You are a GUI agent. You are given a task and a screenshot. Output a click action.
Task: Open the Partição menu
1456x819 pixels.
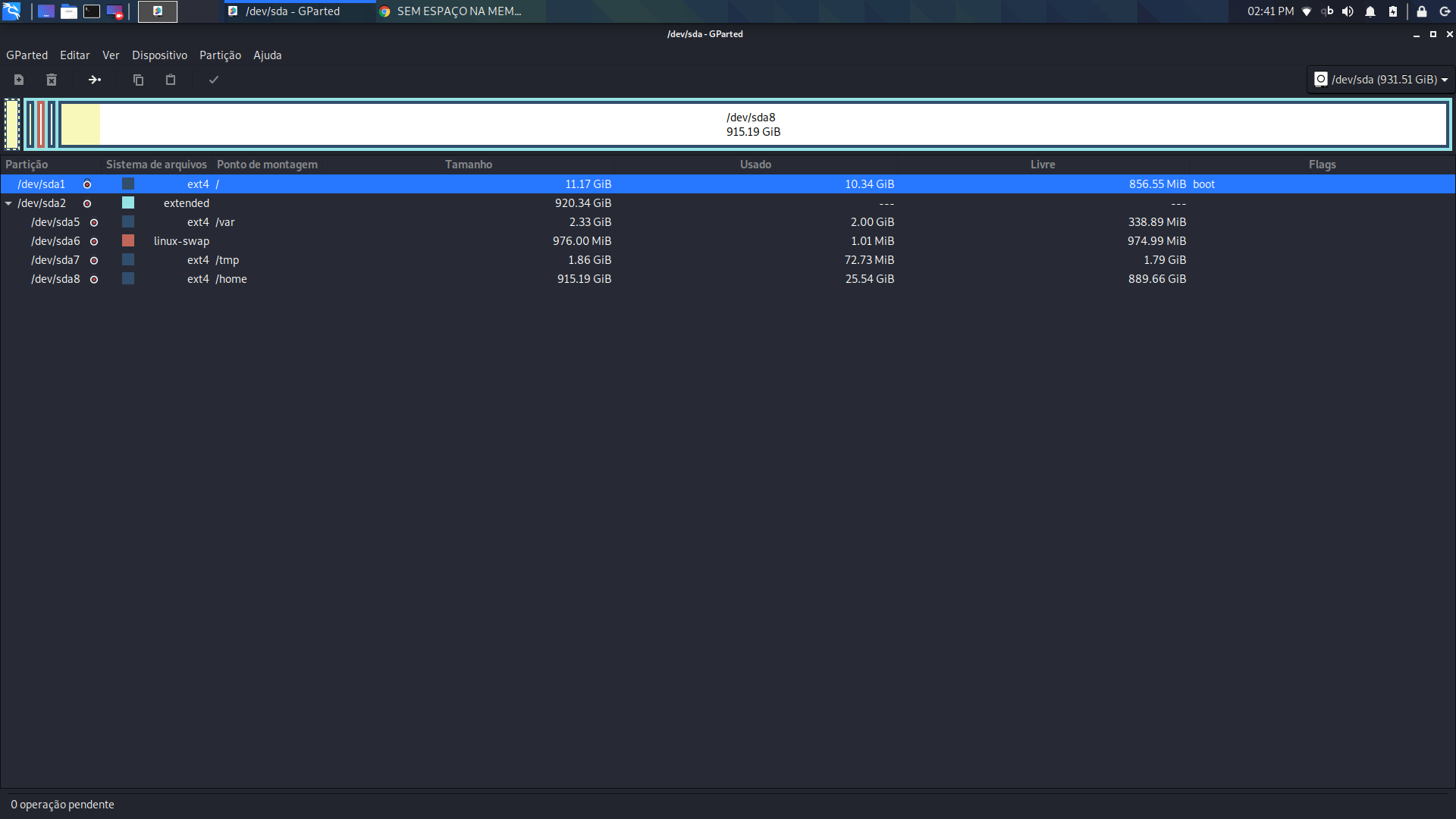[x=220, y=55]
